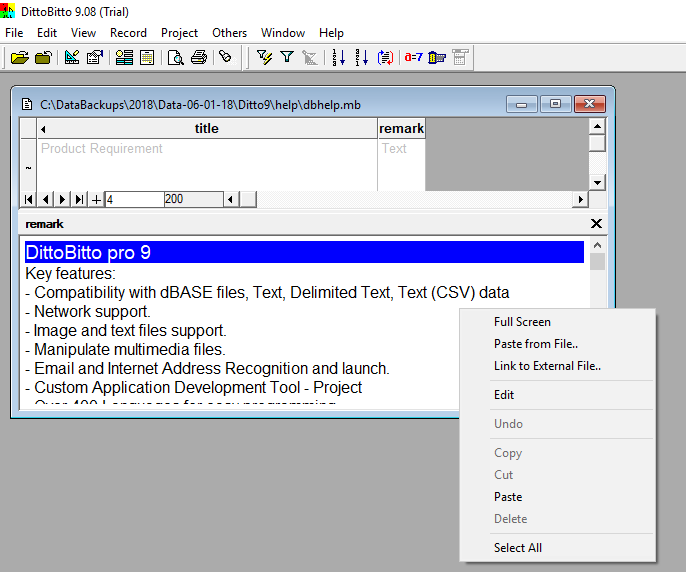
Task: Click the small left arrow in title header
Action: (x=43, y=129)
